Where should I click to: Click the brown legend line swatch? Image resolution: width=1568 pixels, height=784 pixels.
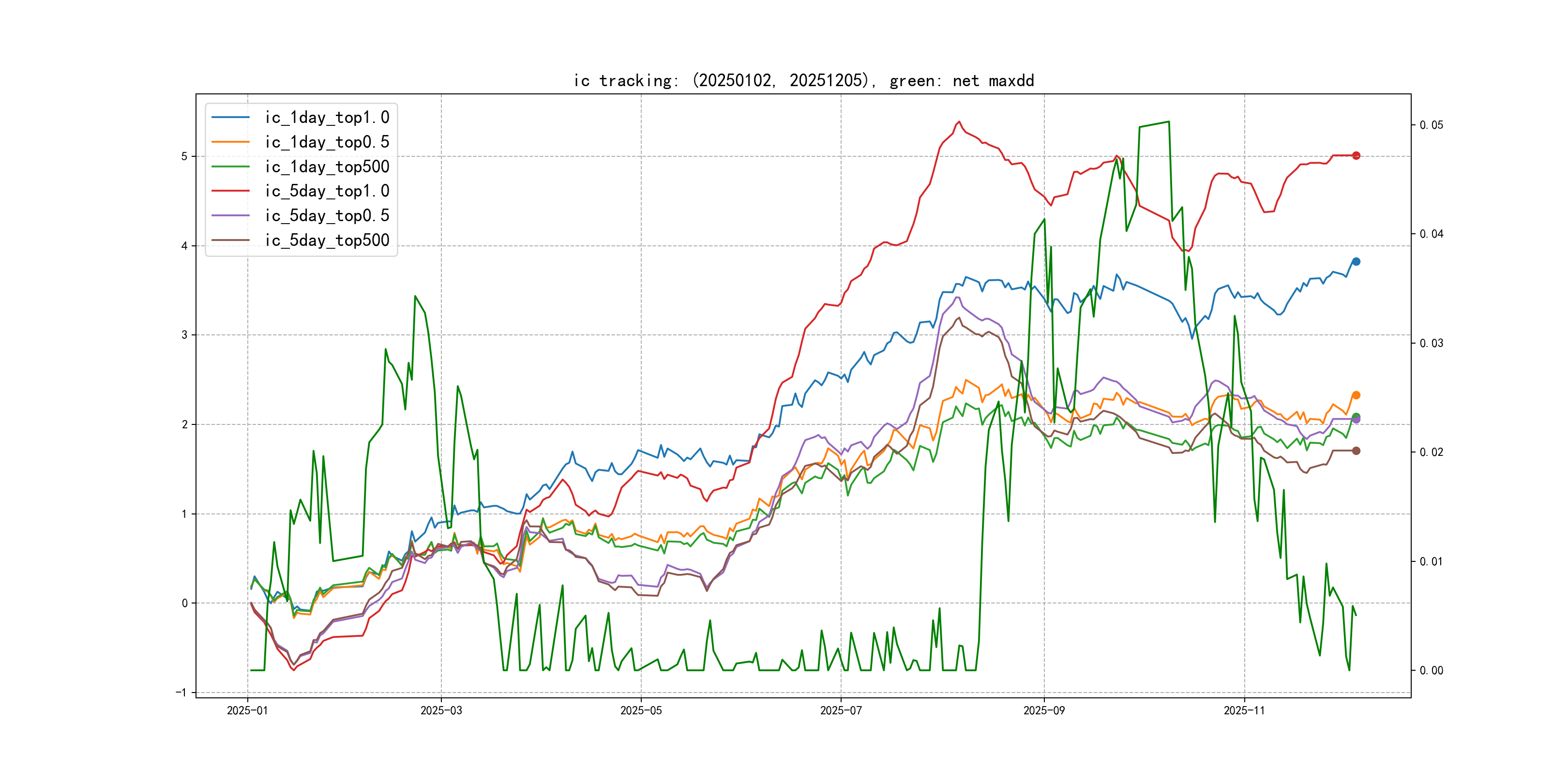[231, 241]
